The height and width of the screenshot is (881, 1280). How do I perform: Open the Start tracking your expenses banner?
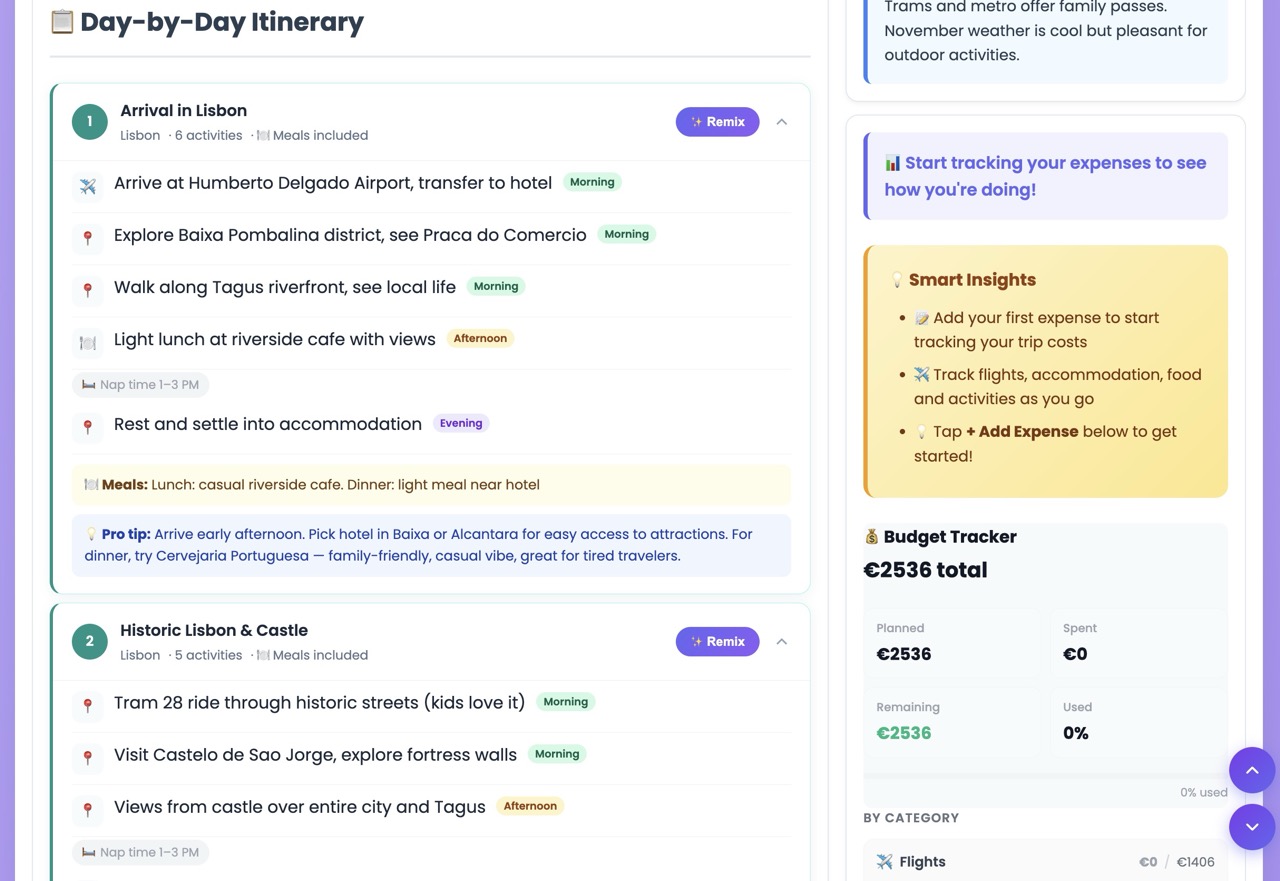(1045, 176)
